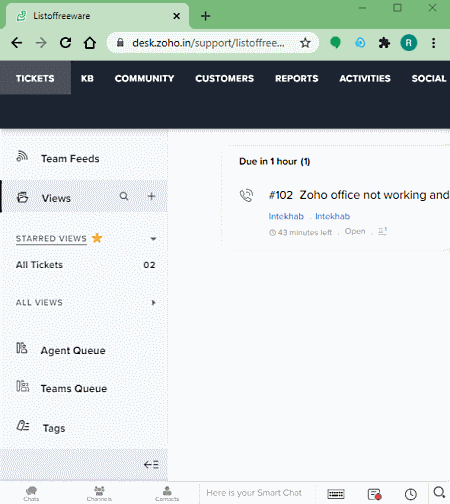The image size is (450, 504).
Task: Click the Tags icon in sidebar
Action: (23, 426)
